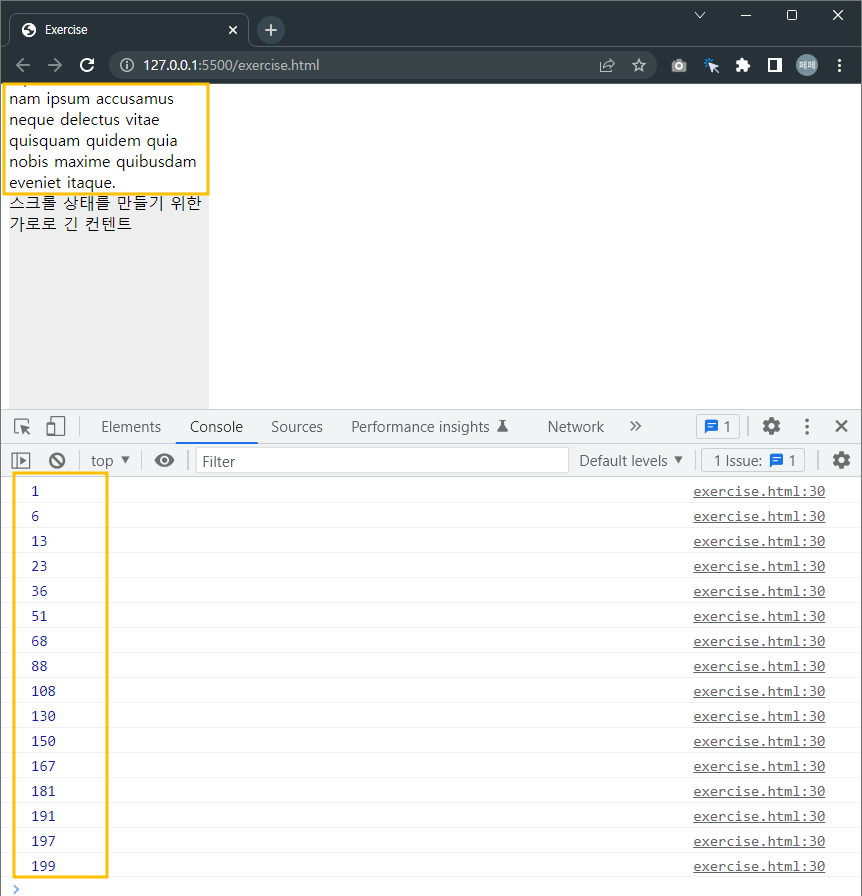Create a live expression with the eye icon

tap(163, 460)
